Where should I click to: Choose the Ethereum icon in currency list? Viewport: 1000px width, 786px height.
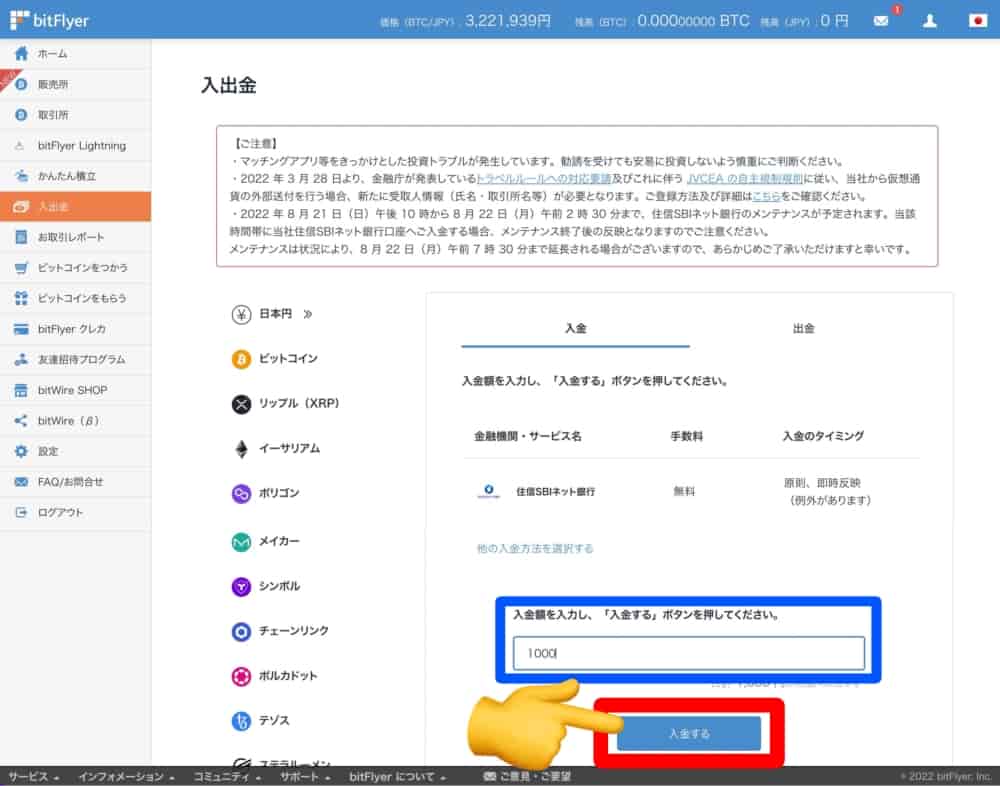pos(241,449)
